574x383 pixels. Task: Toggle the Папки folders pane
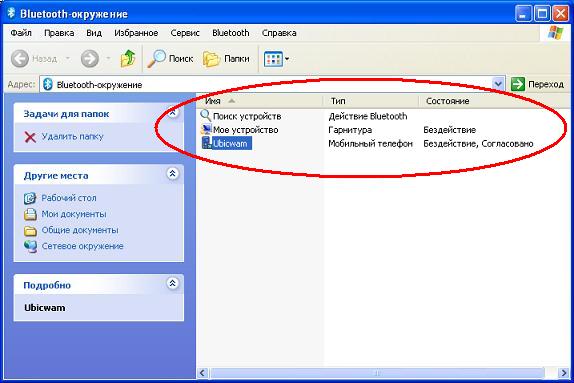226,59
